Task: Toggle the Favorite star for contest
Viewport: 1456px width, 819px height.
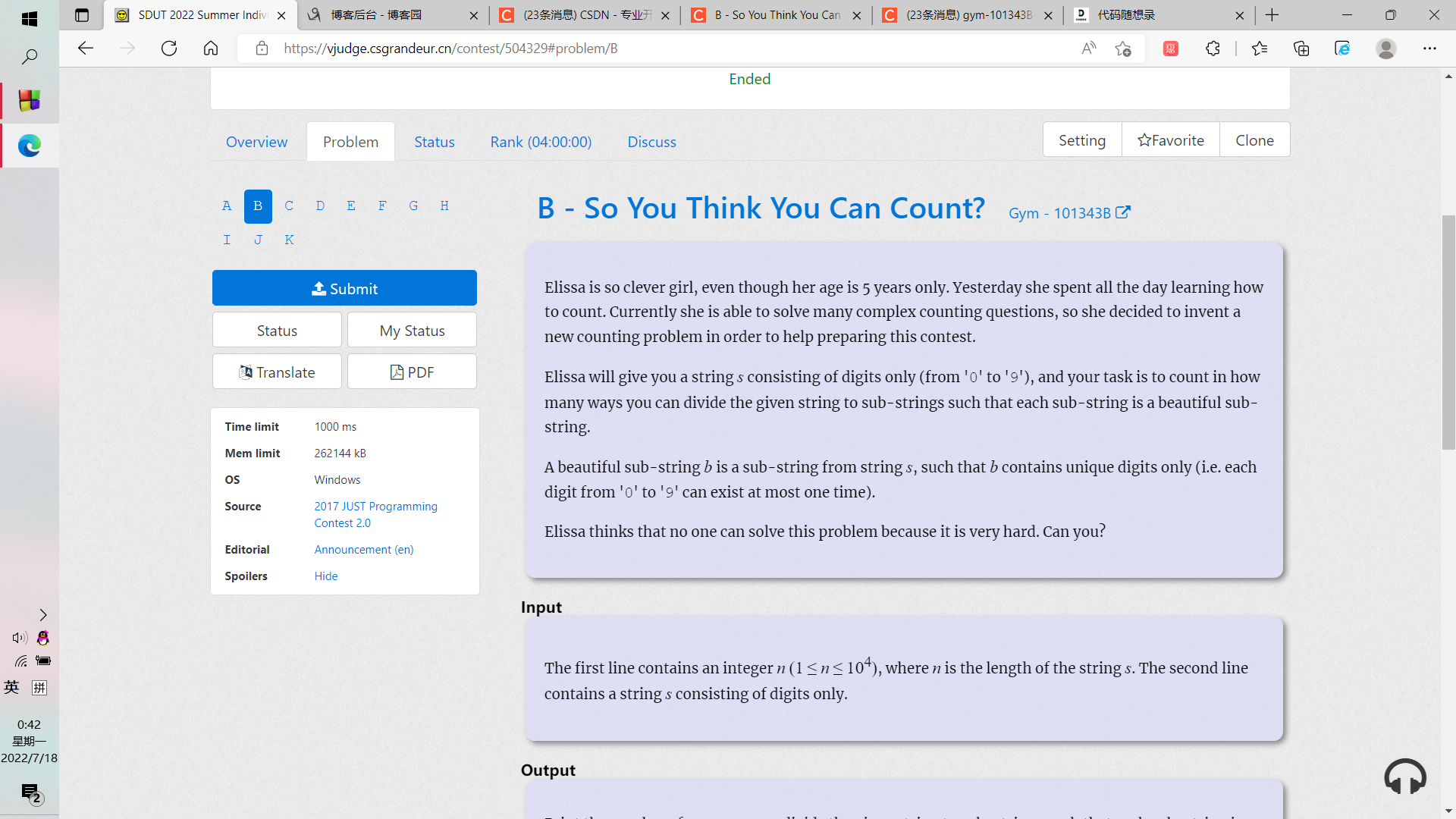Action: click(x=1170, y=140)
